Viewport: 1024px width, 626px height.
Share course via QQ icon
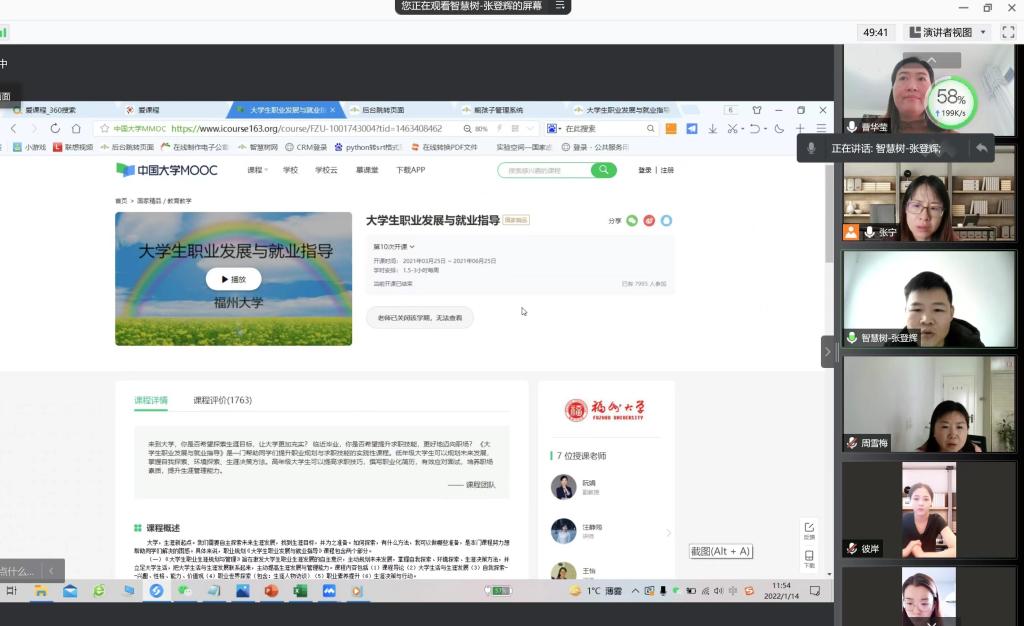pyautogui.click(x=666, y=221)
